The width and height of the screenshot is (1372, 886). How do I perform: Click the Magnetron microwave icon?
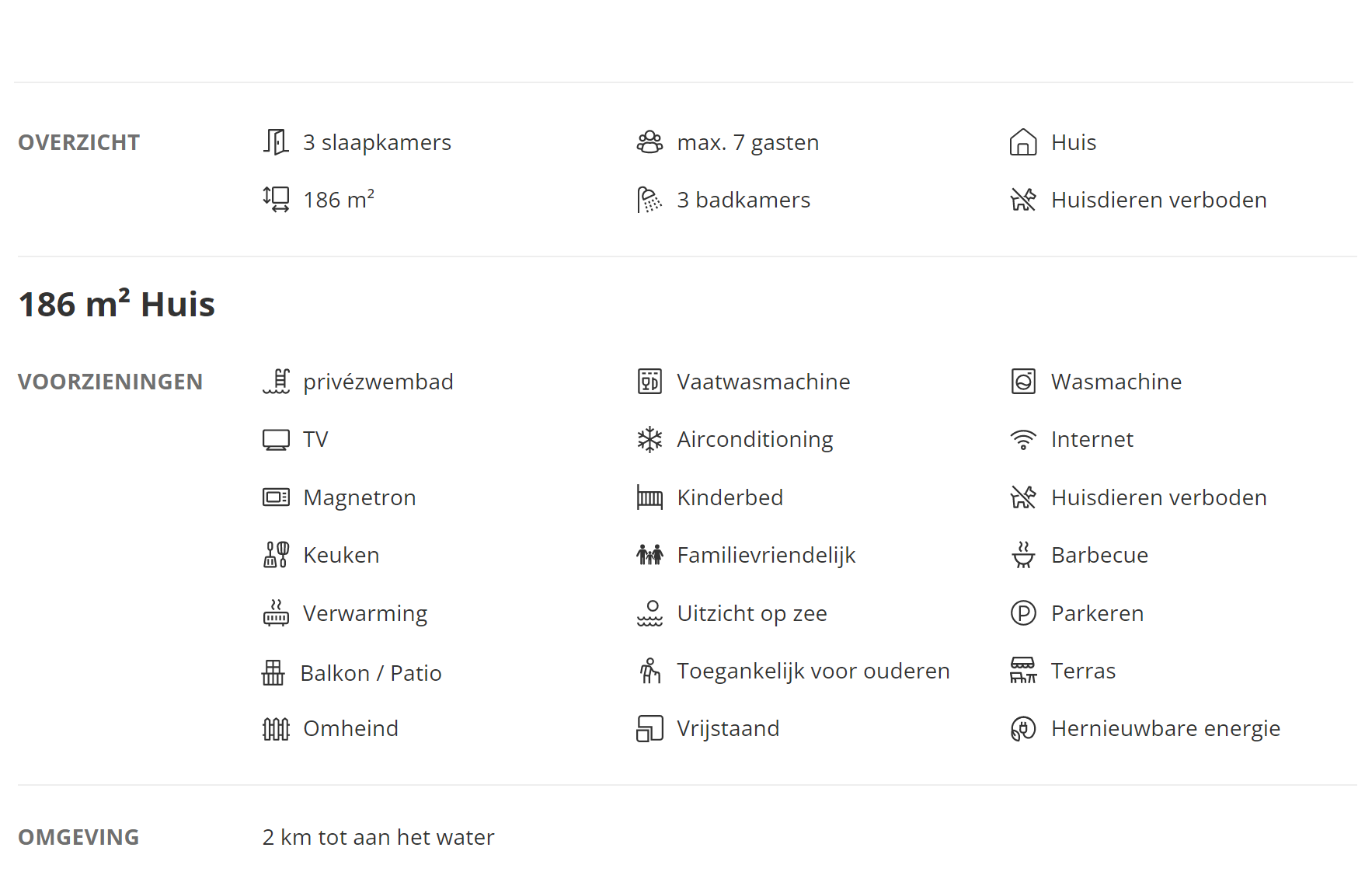tap(276, 497)
